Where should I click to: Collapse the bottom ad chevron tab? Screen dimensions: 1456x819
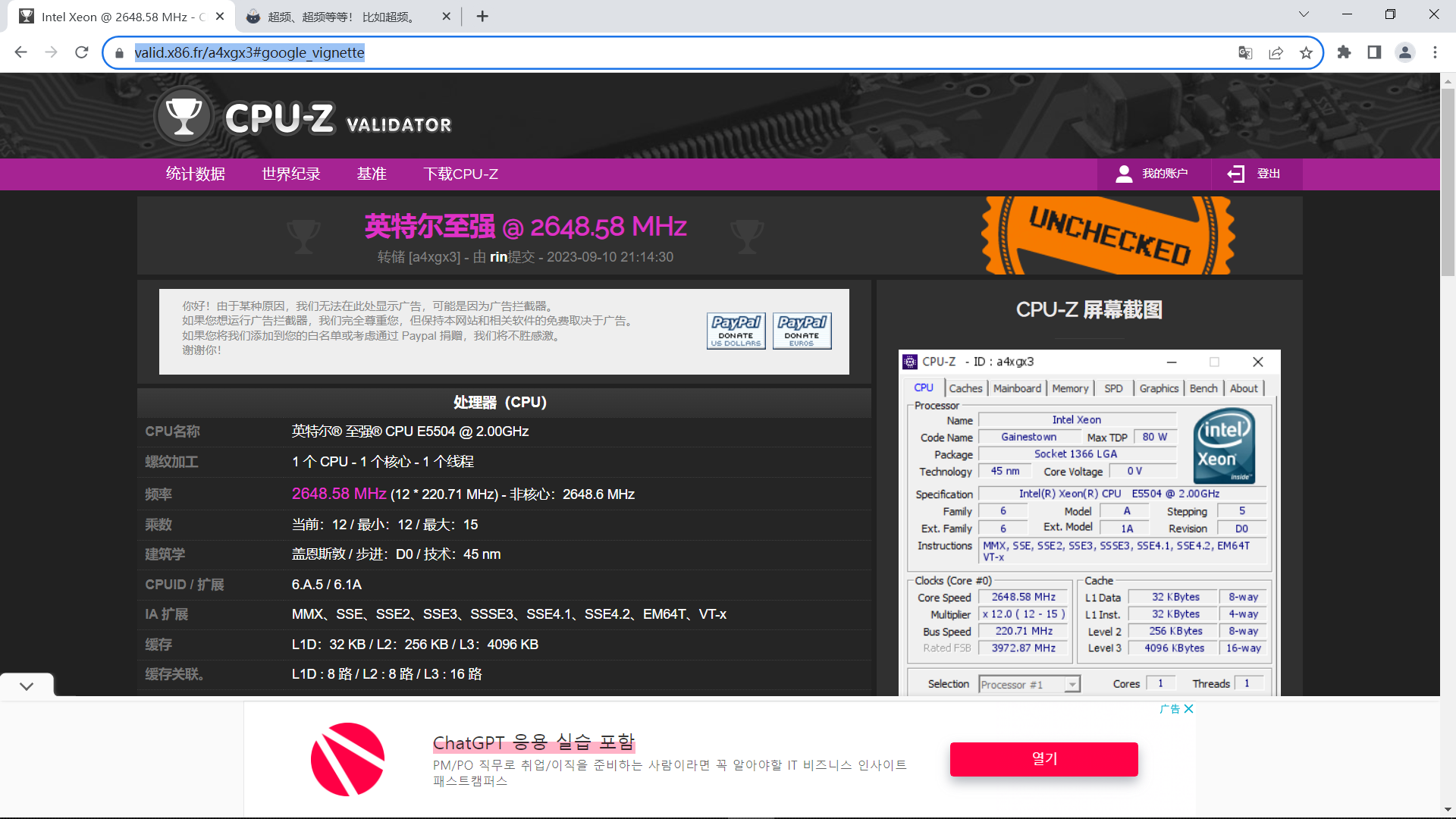27,686
